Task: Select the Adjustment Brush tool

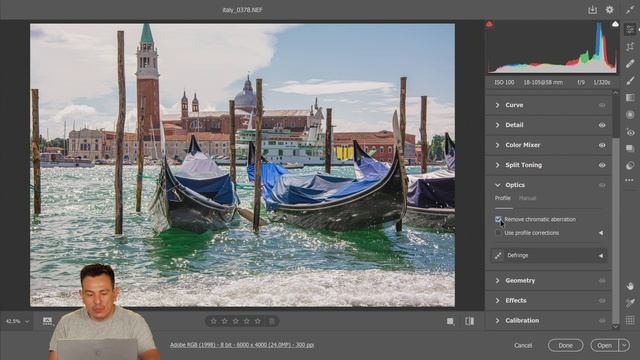Action: point(630,81)
